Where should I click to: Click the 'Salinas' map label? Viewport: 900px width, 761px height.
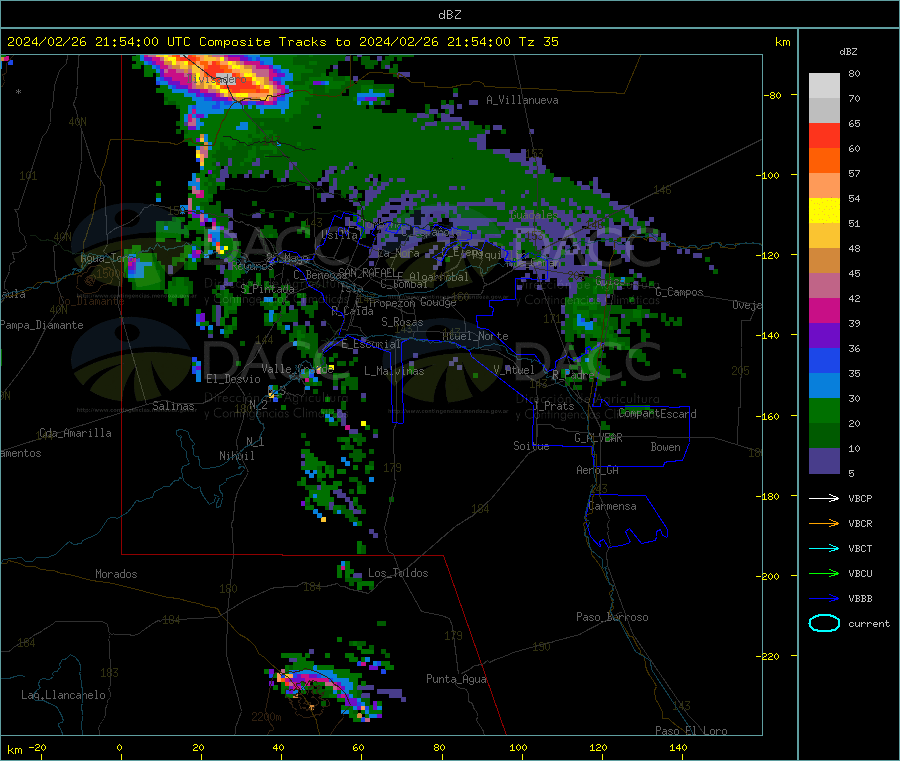173,406
